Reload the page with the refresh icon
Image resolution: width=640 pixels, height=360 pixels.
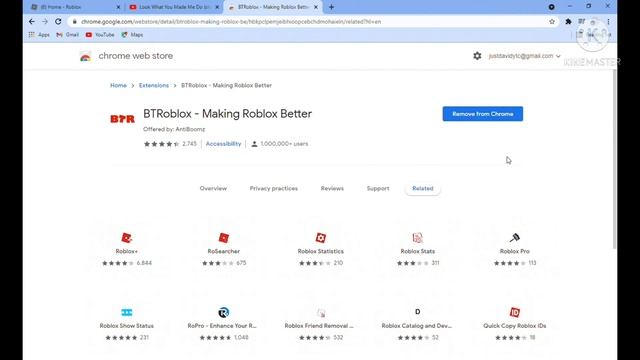pyautogui.click(x=58, y=22)
